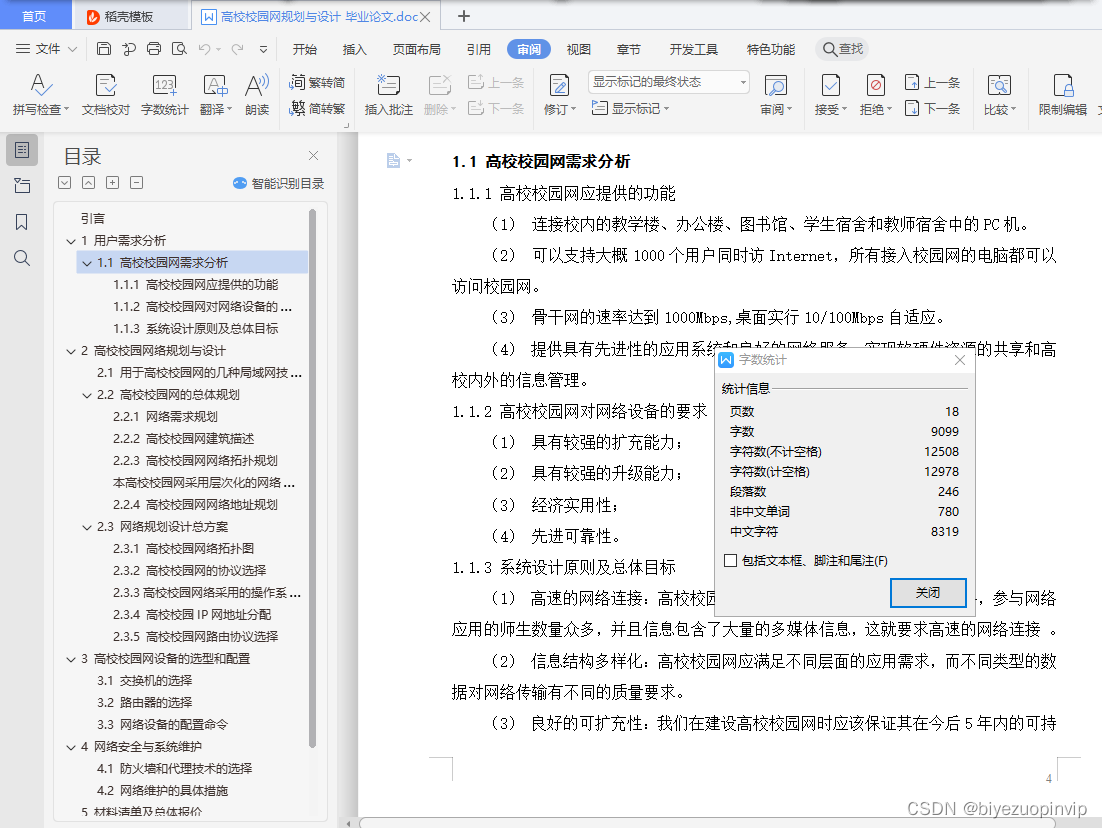Accept the tracked change
Image resolution: width=1102 pixels, height=828 pixels.
[831, 94]
